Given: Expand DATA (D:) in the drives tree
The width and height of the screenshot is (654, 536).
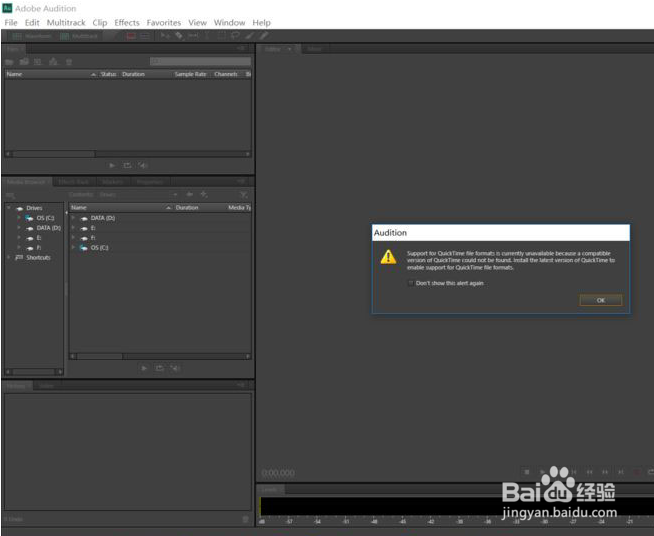Looking at the screenshot, I should pyautogui.click(x=19, y=228).
